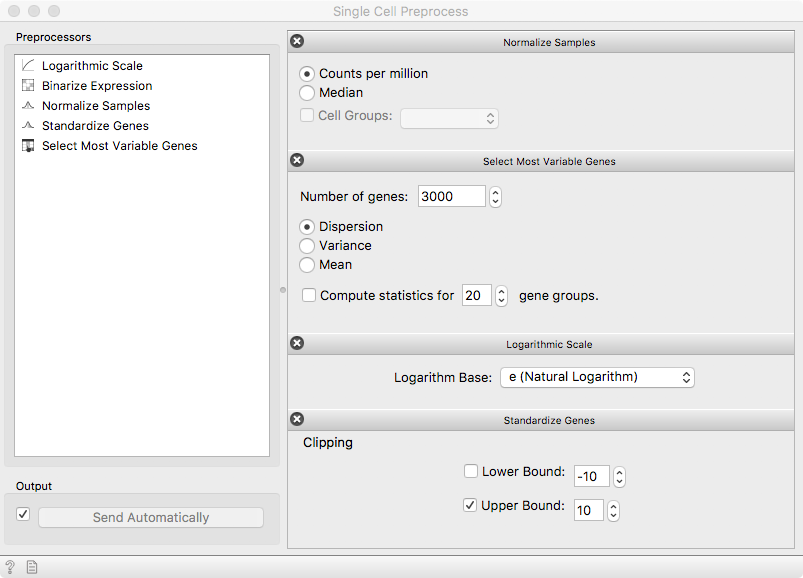Select the Median radio button
This screenshot has height=578, width=803.
tap(307, 93)
